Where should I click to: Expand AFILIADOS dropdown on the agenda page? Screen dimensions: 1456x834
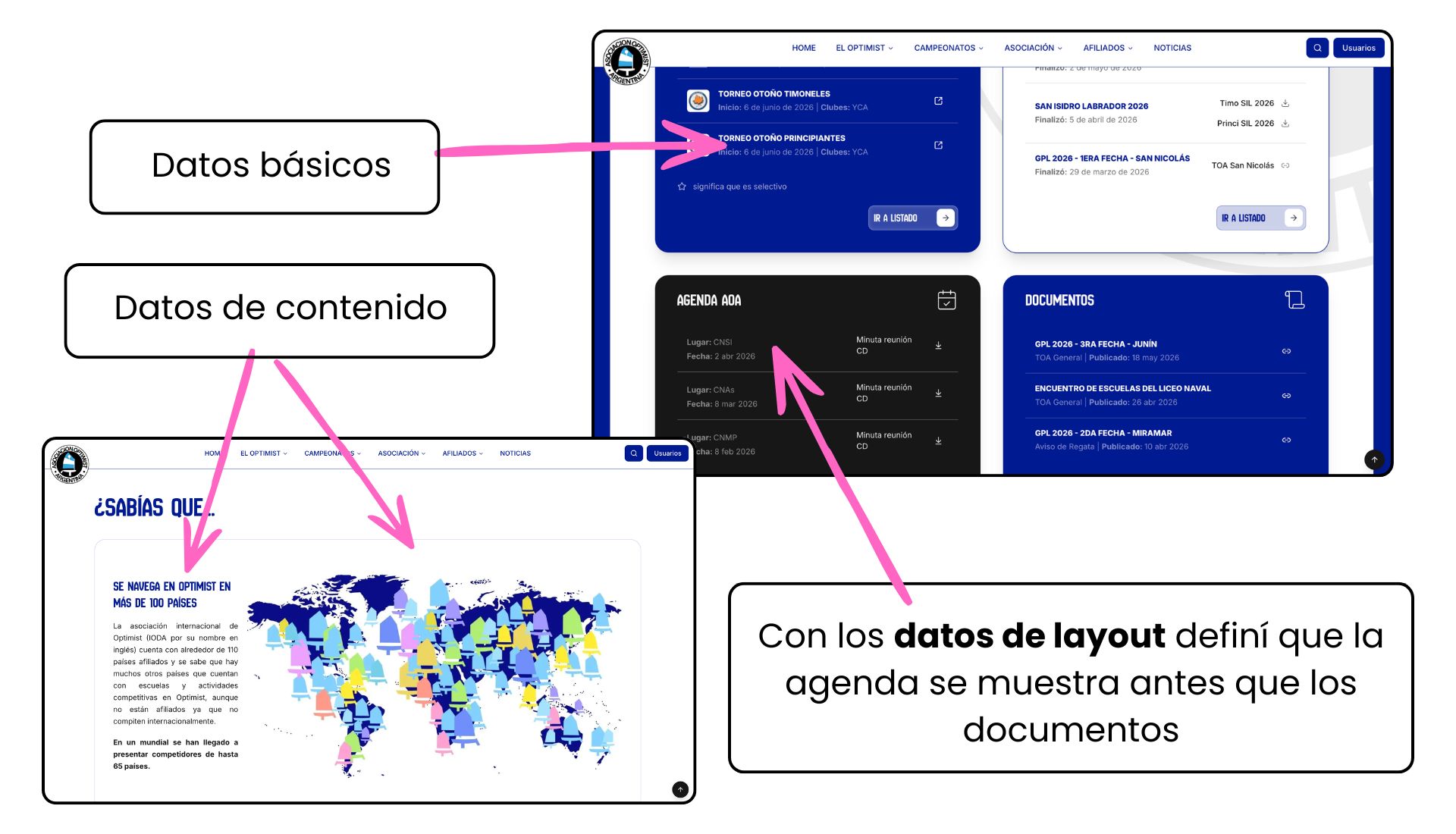point(1108,48)
